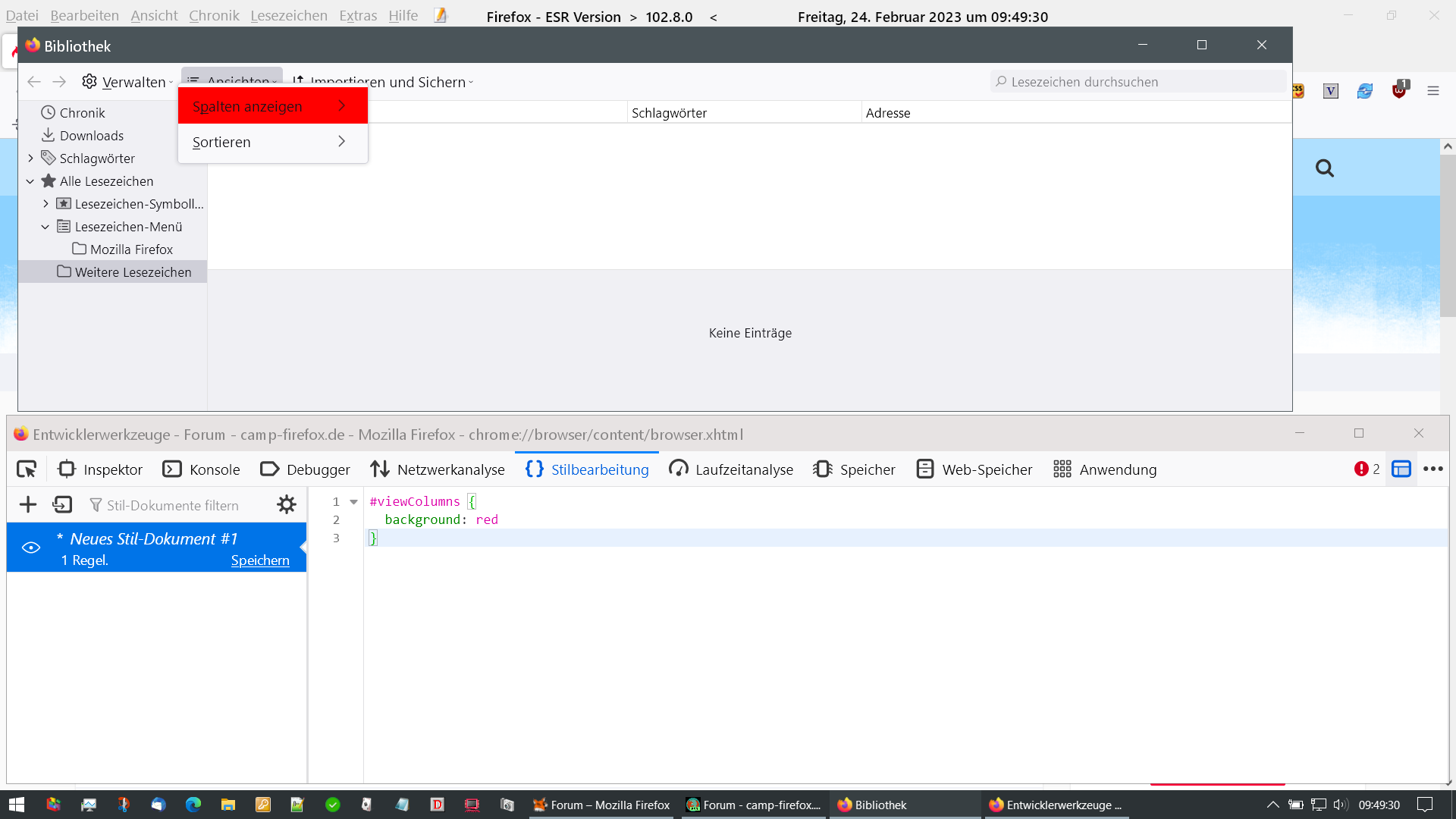This screenshot has width=1456, height=819.
Task: Fold the #viewColumns rule with line arrow
Action: (x=353, y=502)
